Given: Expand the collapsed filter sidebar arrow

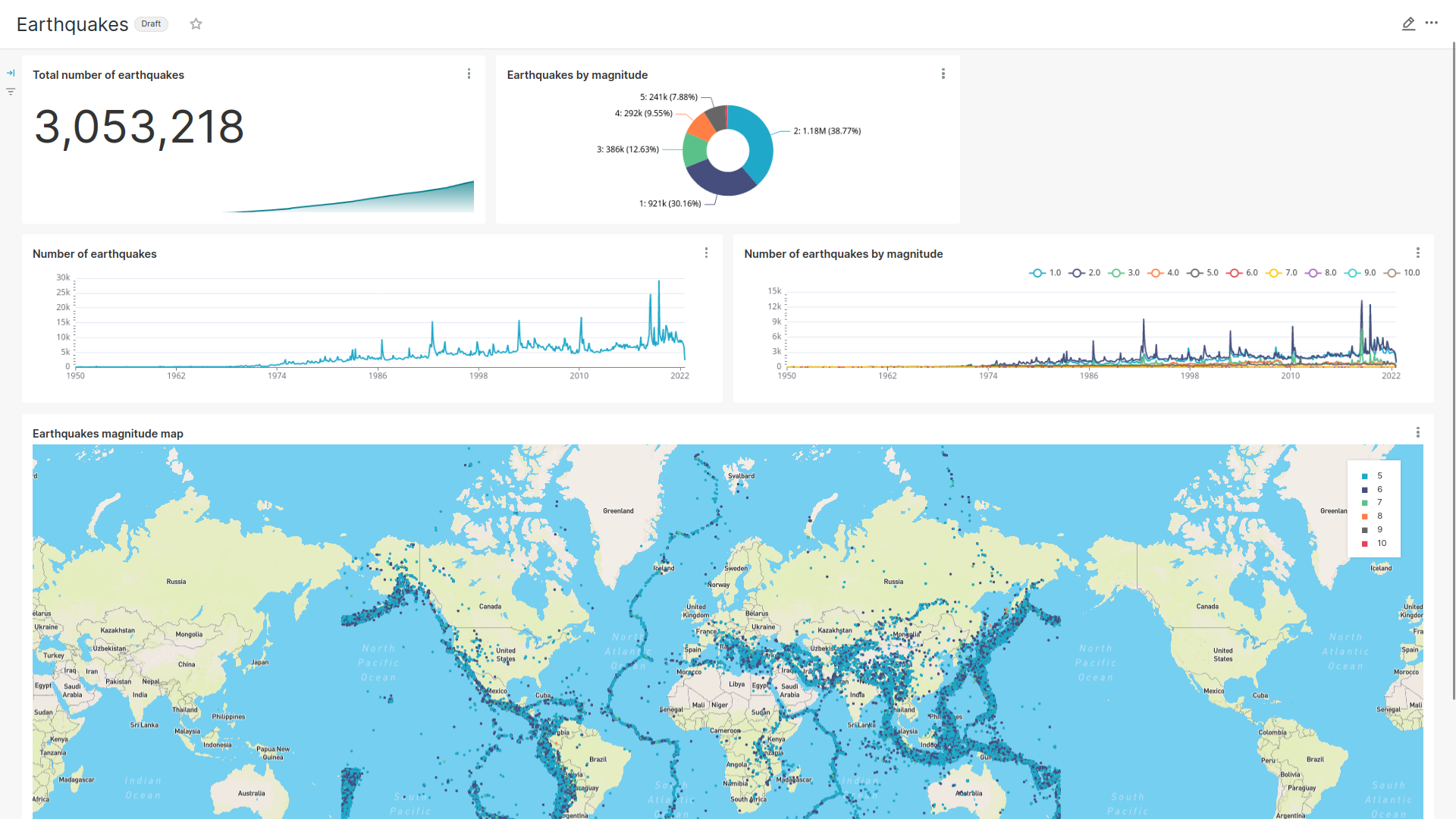Looking at the screenshot, I should (11, 74).
